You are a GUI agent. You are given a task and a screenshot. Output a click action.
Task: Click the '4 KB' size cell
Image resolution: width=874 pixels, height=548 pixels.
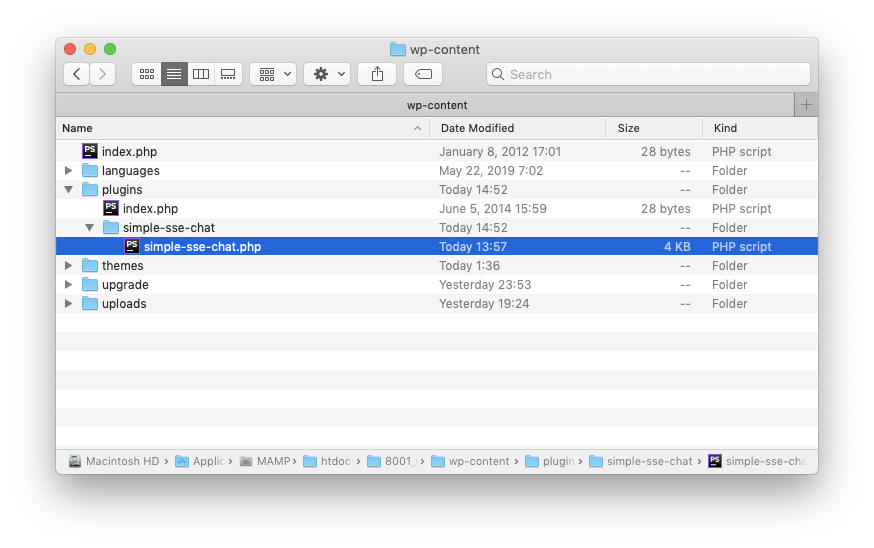[x=677, y=246]
